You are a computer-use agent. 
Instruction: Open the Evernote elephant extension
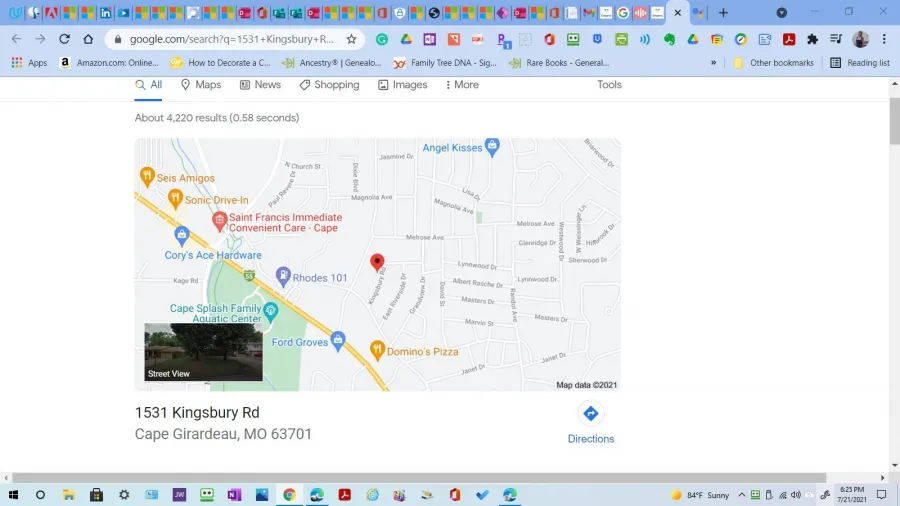coord(669,39)
